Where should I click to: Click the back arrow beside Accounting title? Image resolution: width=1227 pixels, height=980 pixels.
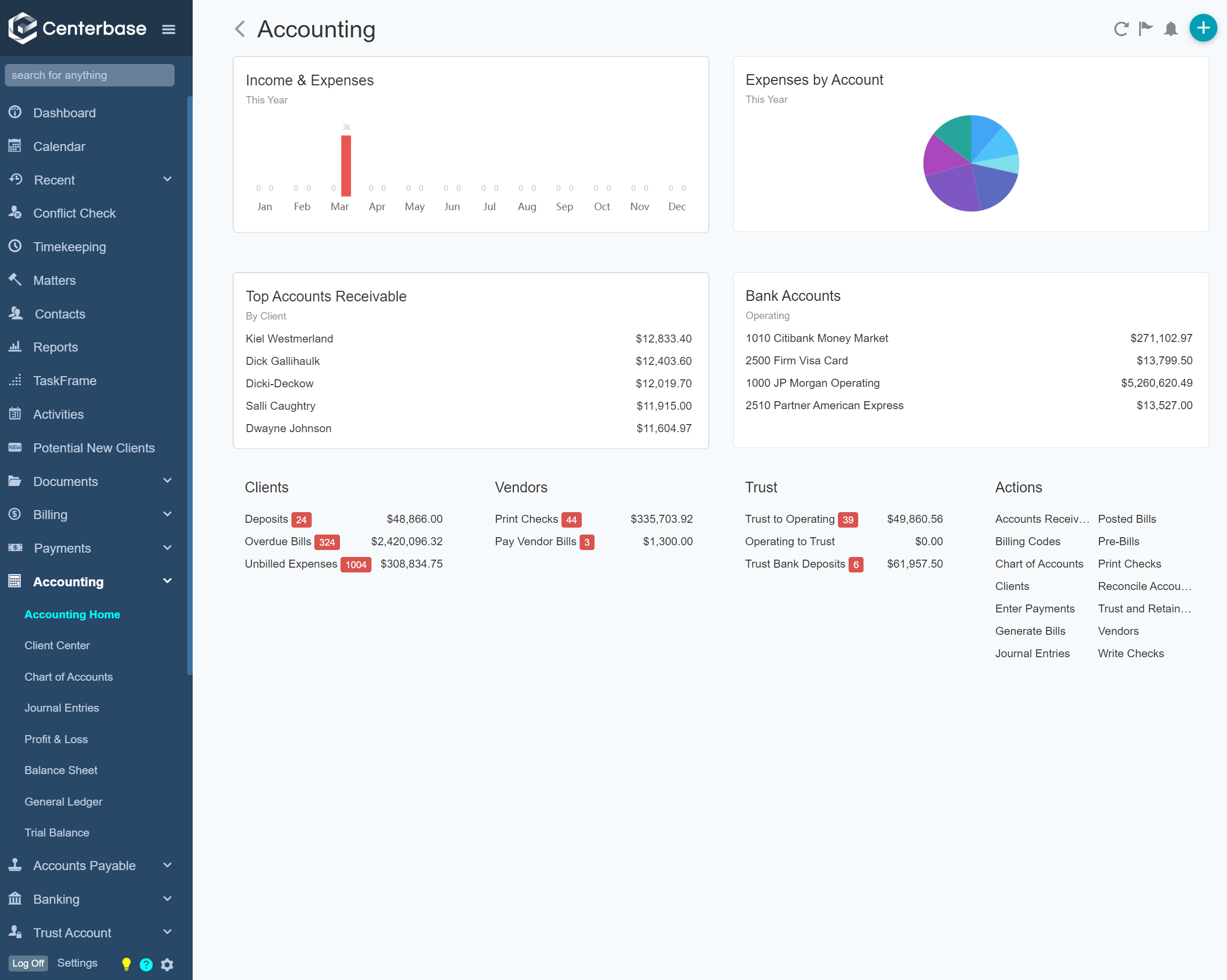point(239,29)
